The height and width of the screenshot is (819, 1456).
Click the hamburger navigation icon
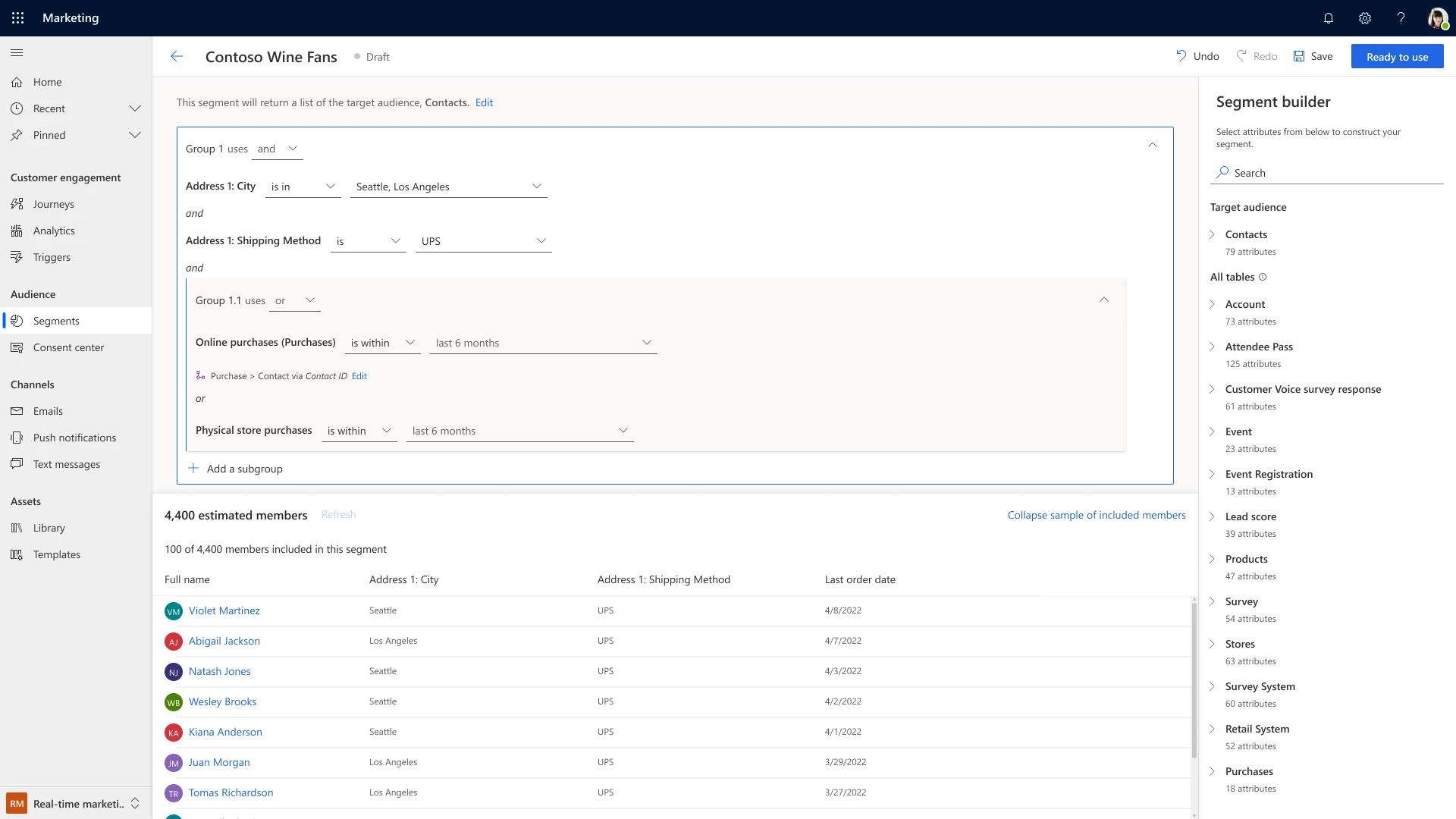(x=17, y=53)
